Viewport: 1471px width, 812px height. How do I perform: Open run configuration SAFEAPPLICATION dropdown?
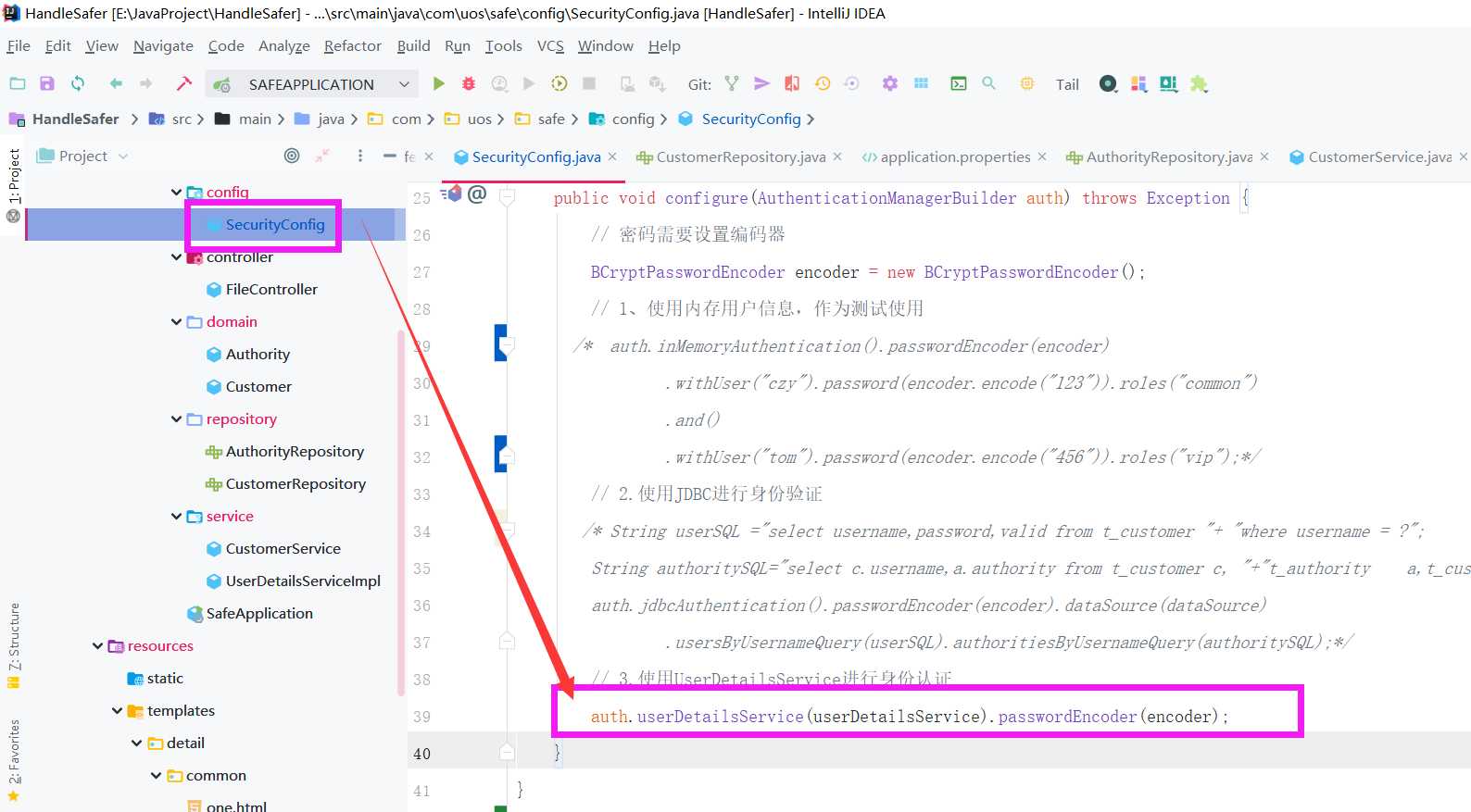(310, 84)
